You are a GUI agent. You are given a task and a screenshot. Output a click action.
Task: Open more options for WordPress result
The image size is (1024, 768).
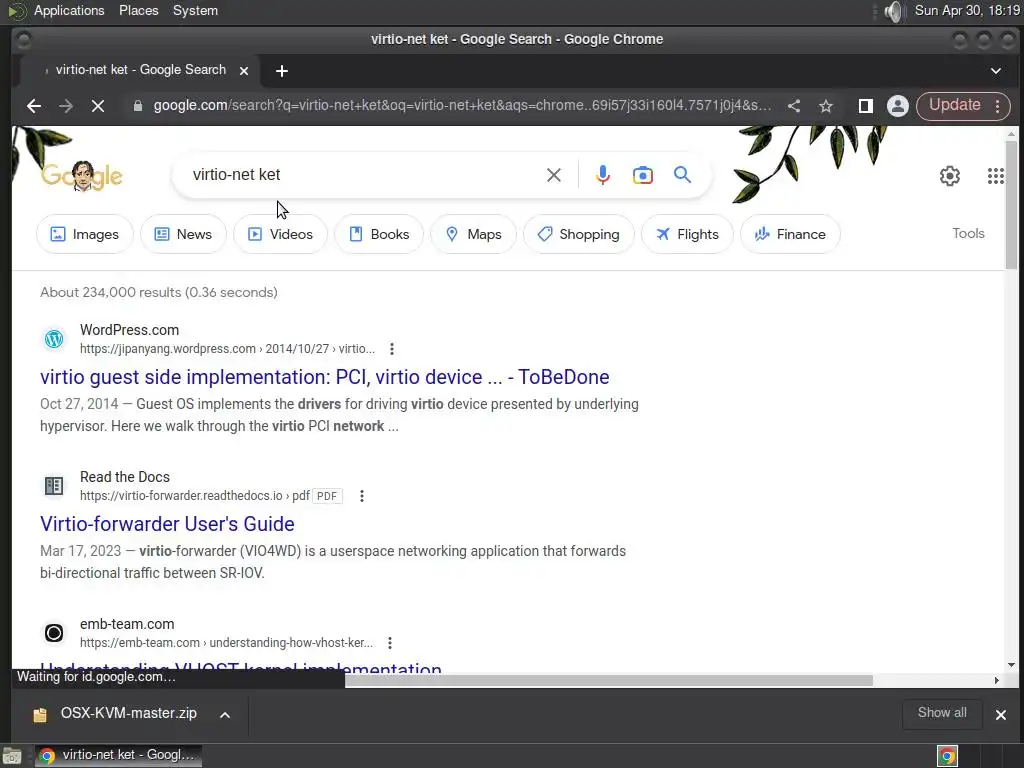[x=392, y=349]
